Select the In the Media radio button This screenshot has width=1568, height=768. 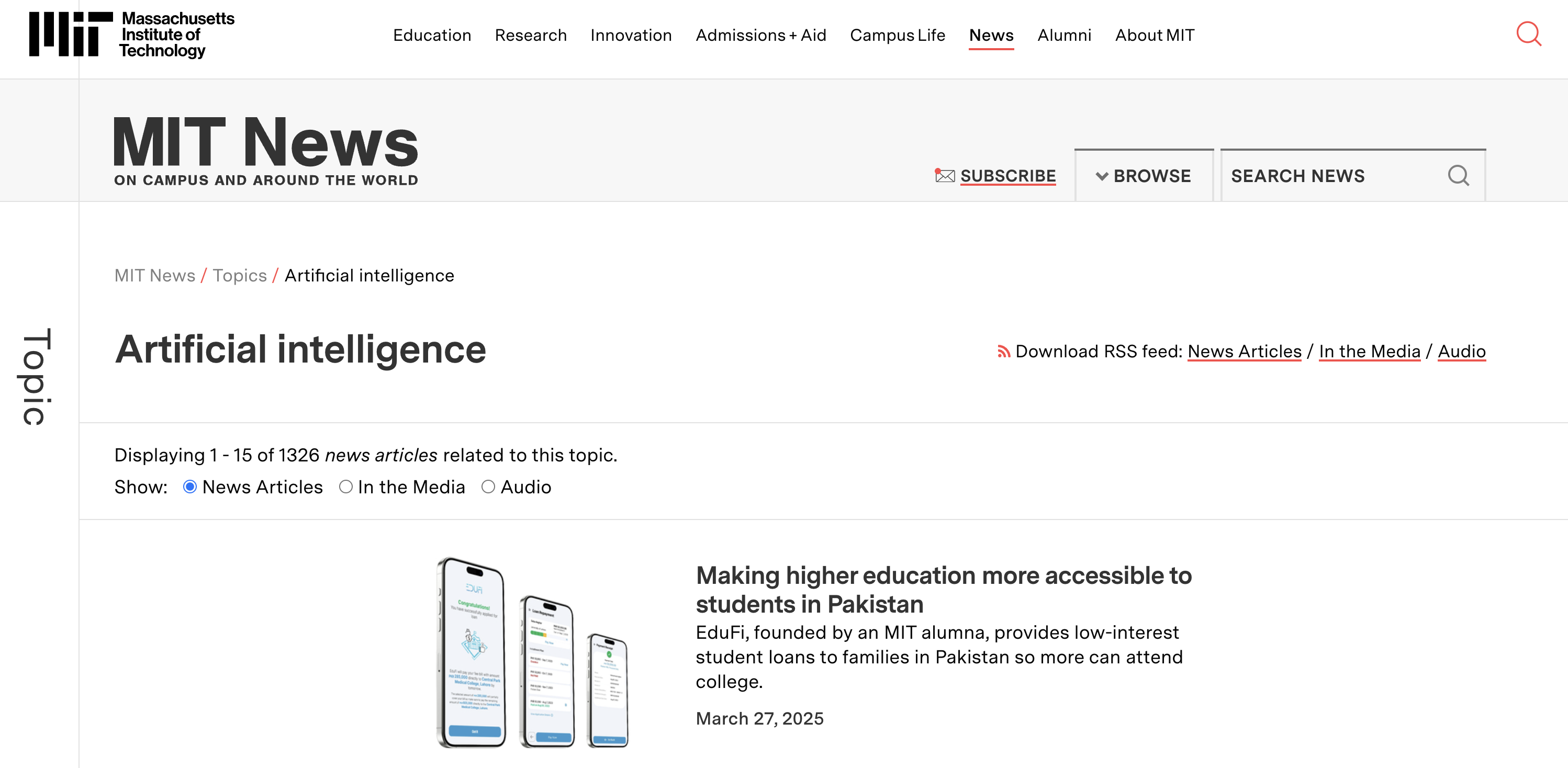click(x=346, y=487)
